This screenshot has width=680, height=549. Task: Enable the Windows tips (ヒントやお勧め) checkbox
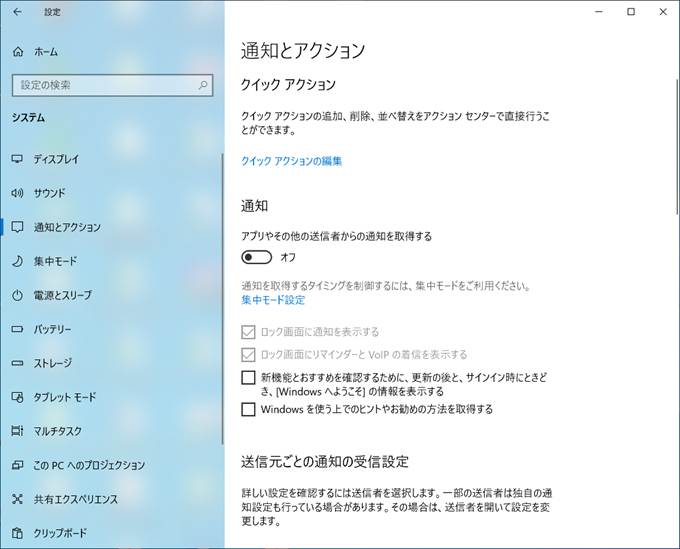point(249,409)
